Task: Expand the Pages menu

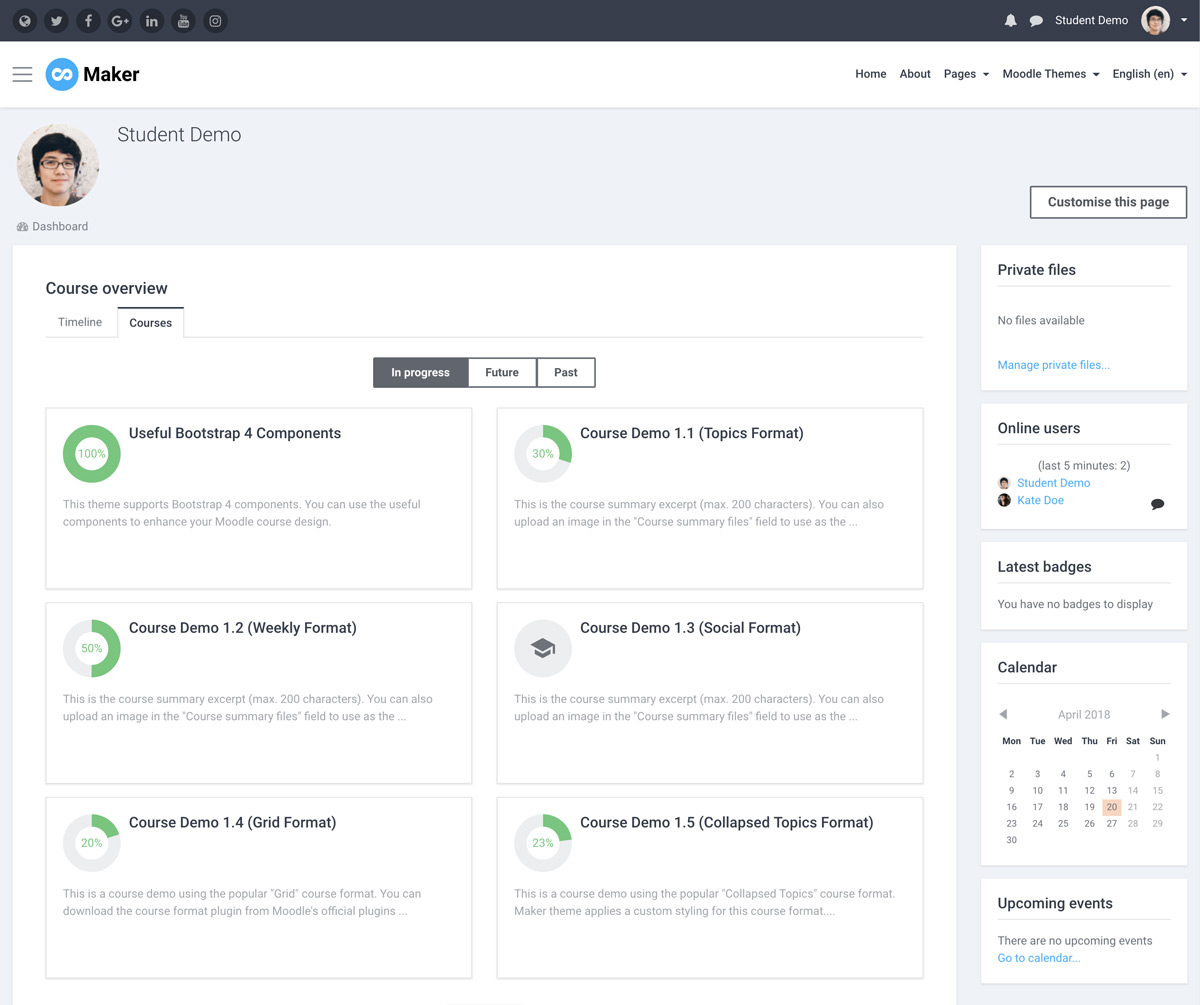Action: (x=960, y=73)
